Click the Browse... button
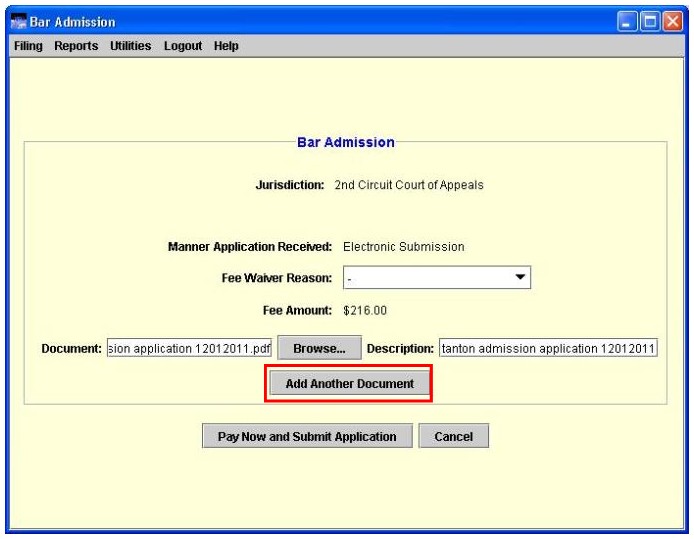Viewport: 694px width, 539px height. tap(320, 348)
